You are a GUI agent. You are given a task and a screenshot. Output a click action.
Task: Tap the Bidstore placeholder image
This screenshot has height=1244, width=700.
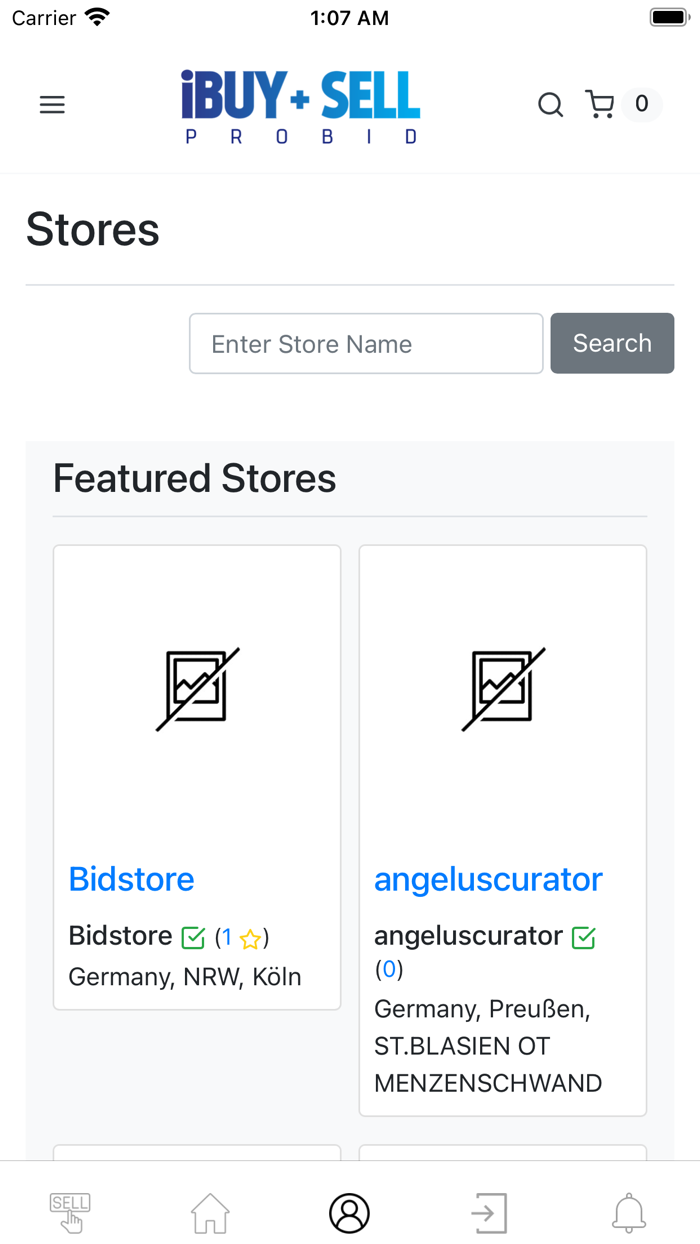(x=197, y=689)
